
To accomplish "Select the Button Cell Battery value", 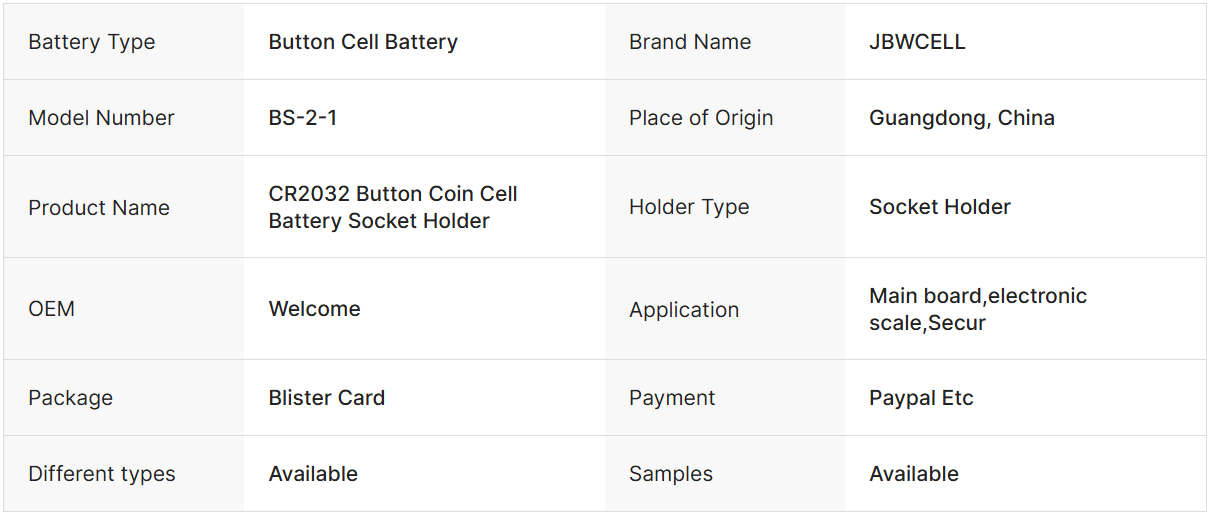I will (x=363, y=42).
